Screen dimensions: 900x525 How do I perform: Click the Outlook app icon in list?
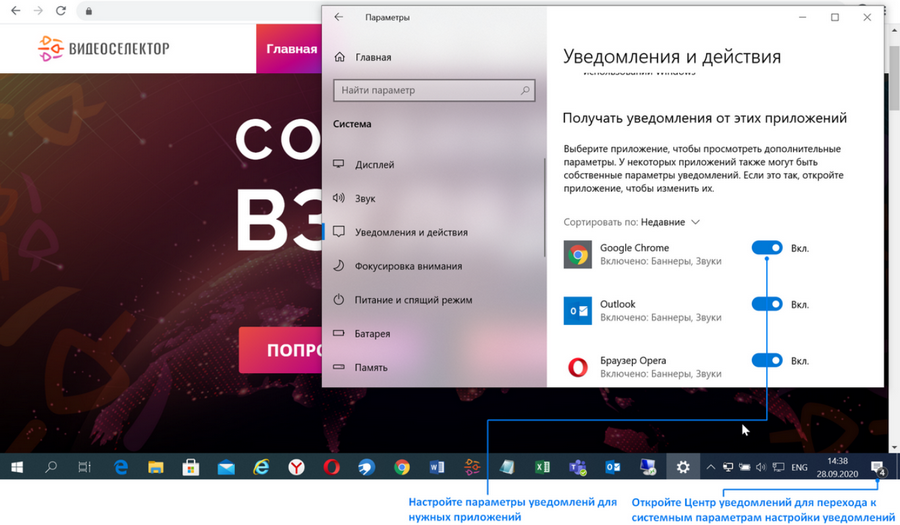(577, 310)
